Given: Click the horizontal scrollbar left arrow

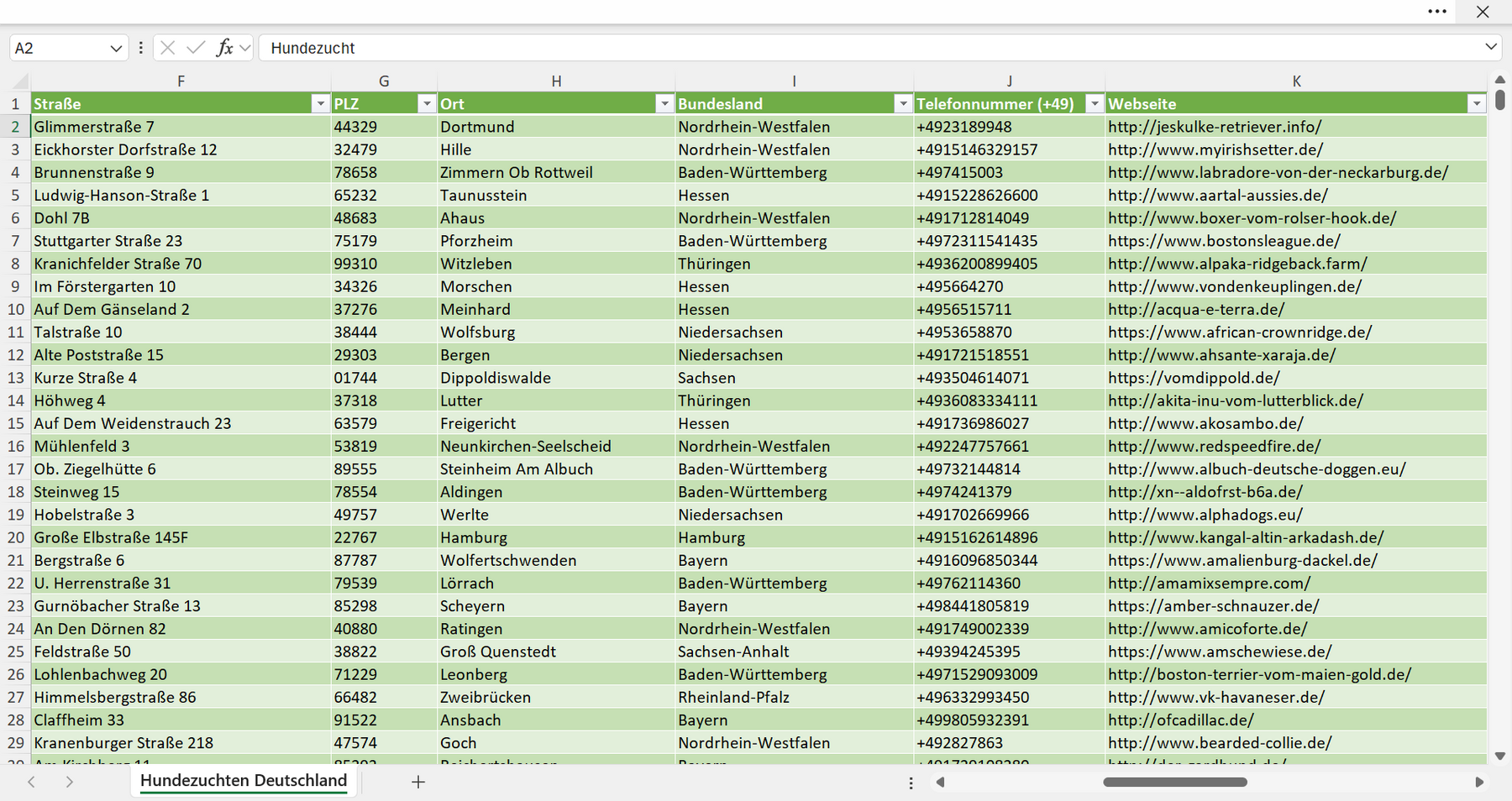Looking at the screenshot, I should click(x=940, y=782).
